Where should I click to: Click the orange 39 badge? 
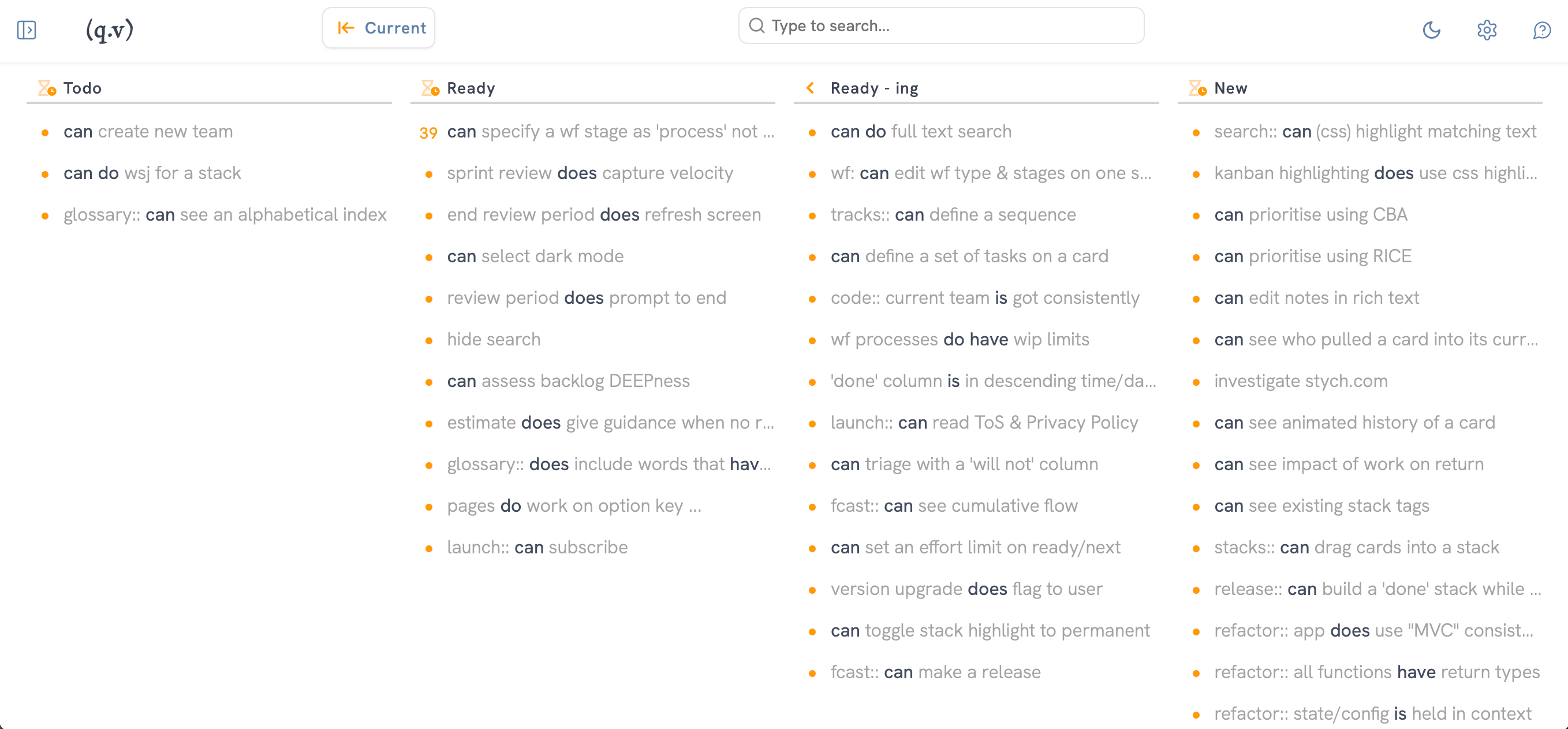pos(428,133)
